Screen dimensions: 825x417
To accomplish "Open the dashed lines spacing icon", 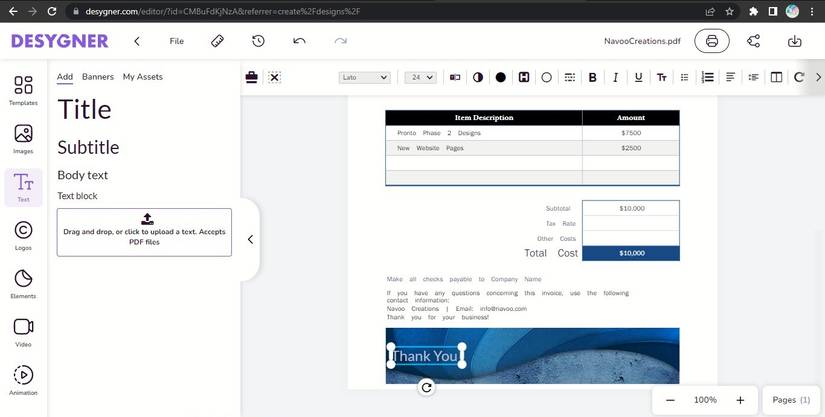I will coord(569,77).
